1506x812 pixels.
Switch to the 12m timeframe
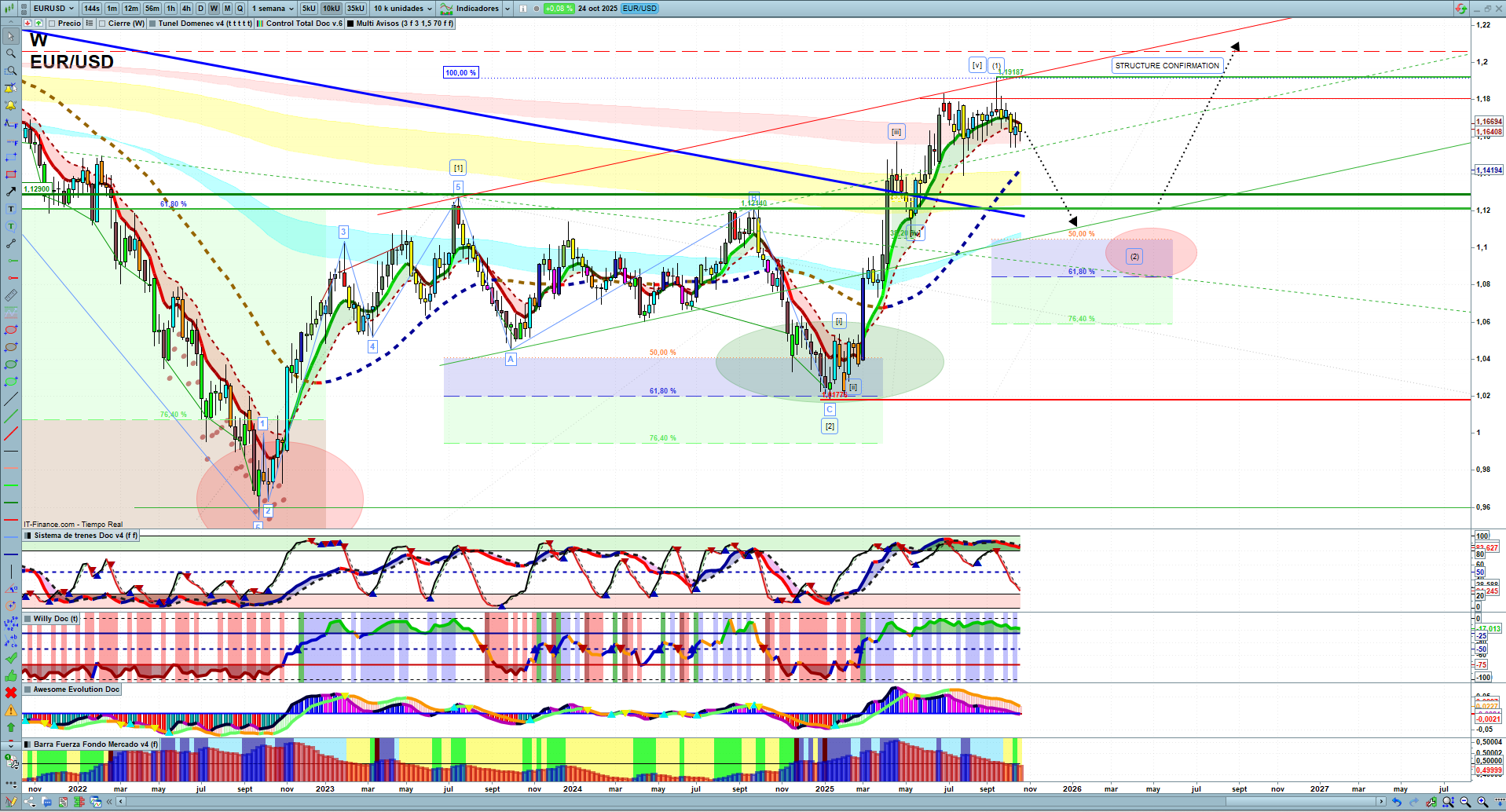click(131, 9)
